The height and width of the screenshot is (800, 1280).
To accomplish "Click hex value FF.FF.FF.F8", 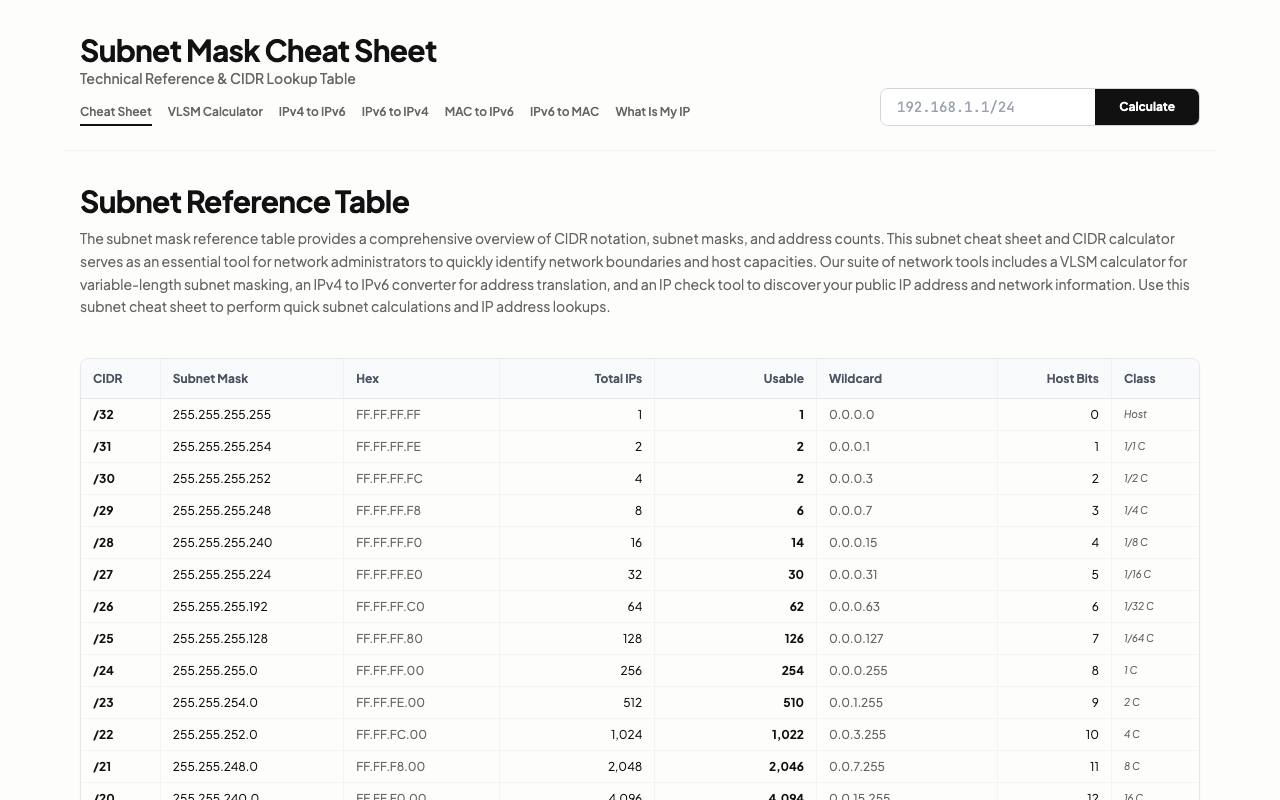I will pyautogui.click(x=388, y=511).
